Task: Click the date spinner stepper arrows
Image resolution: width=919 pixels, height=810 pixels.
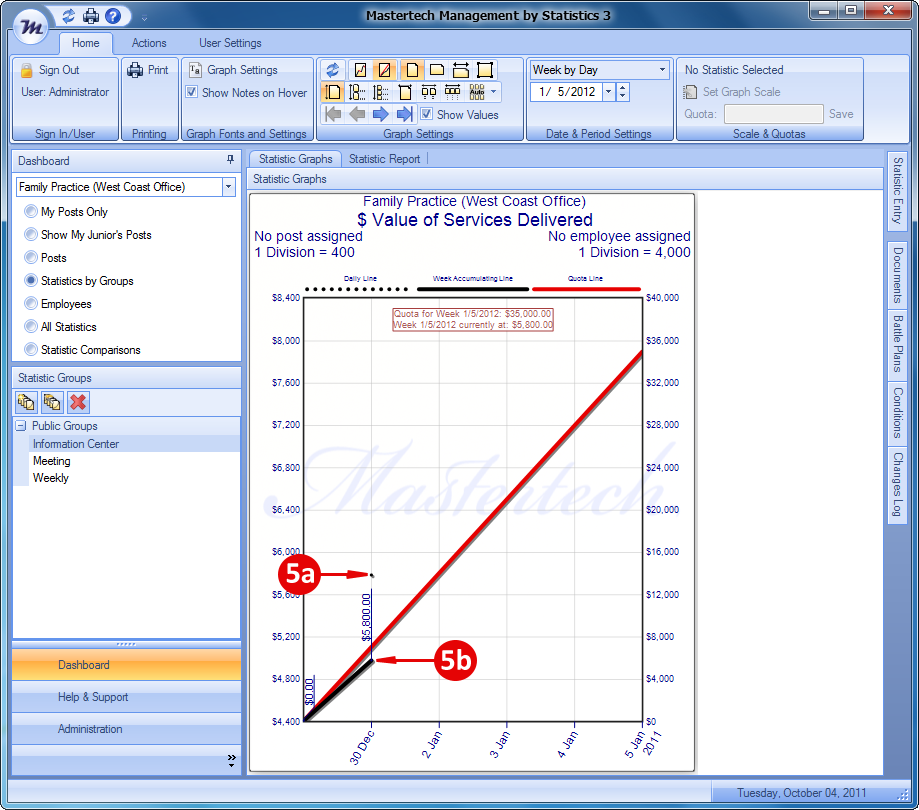Action: pos(622,91)
